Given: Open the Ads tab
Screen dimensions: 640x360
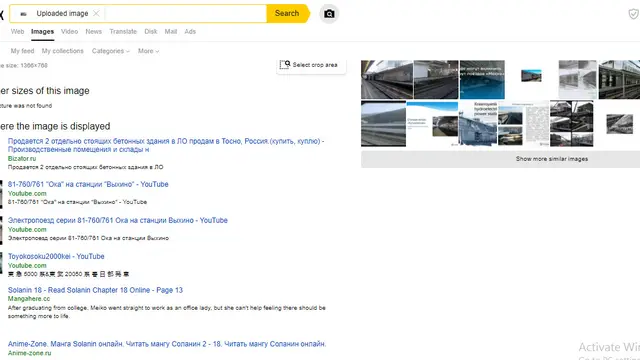Looking at the screenshot, I should (x=190, y=31).
